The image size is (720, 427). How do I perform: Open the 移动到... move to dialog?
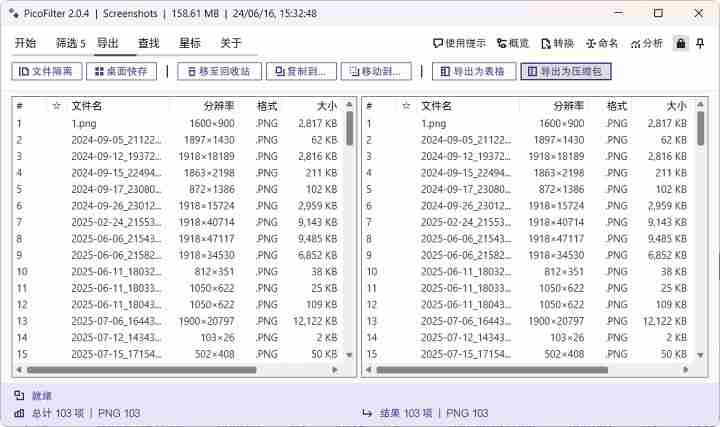pyautogui.click(x=376, y=72)
